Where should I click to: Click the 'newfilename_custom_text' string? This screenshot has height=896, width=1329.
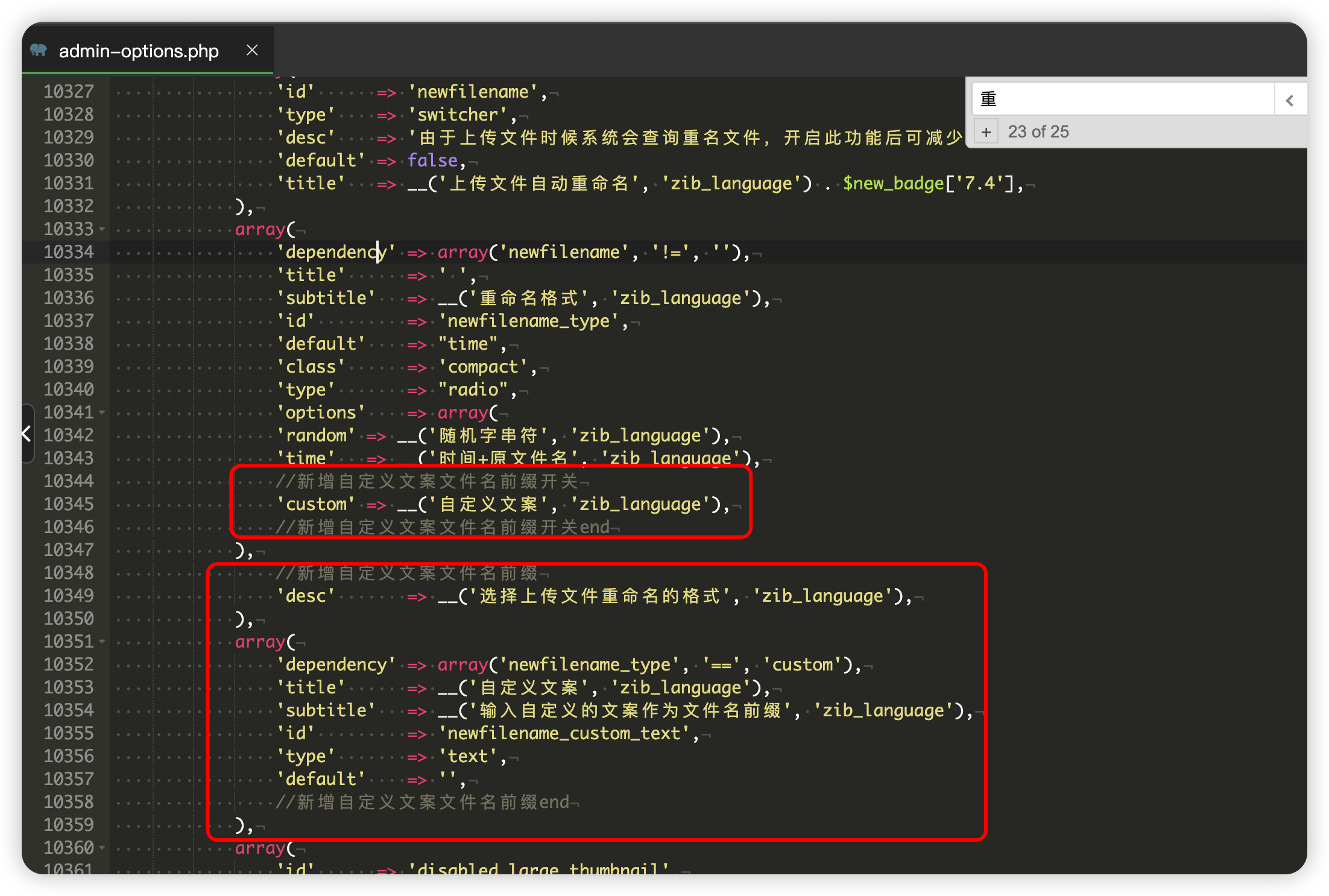[x=564, y=734]
